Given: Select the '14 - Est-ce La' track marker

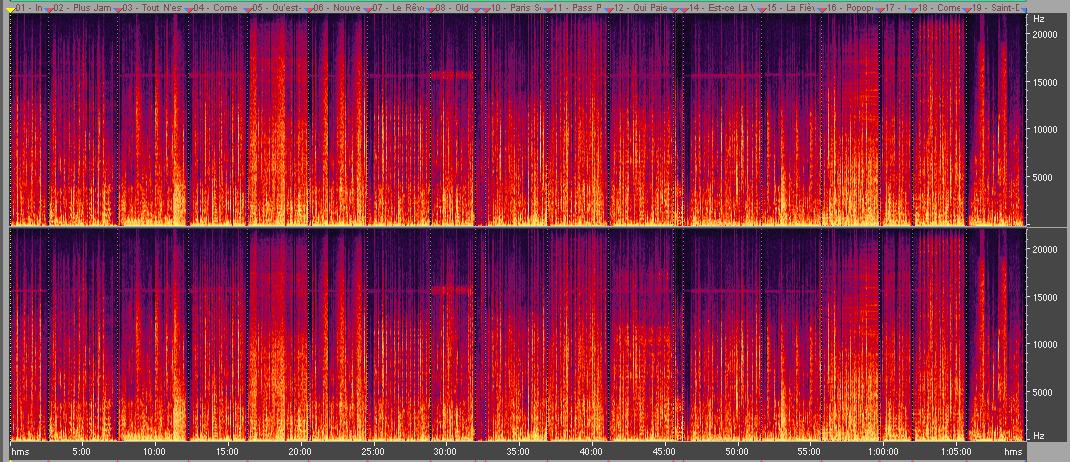Looking at the screenshot, I should (722, 8).
